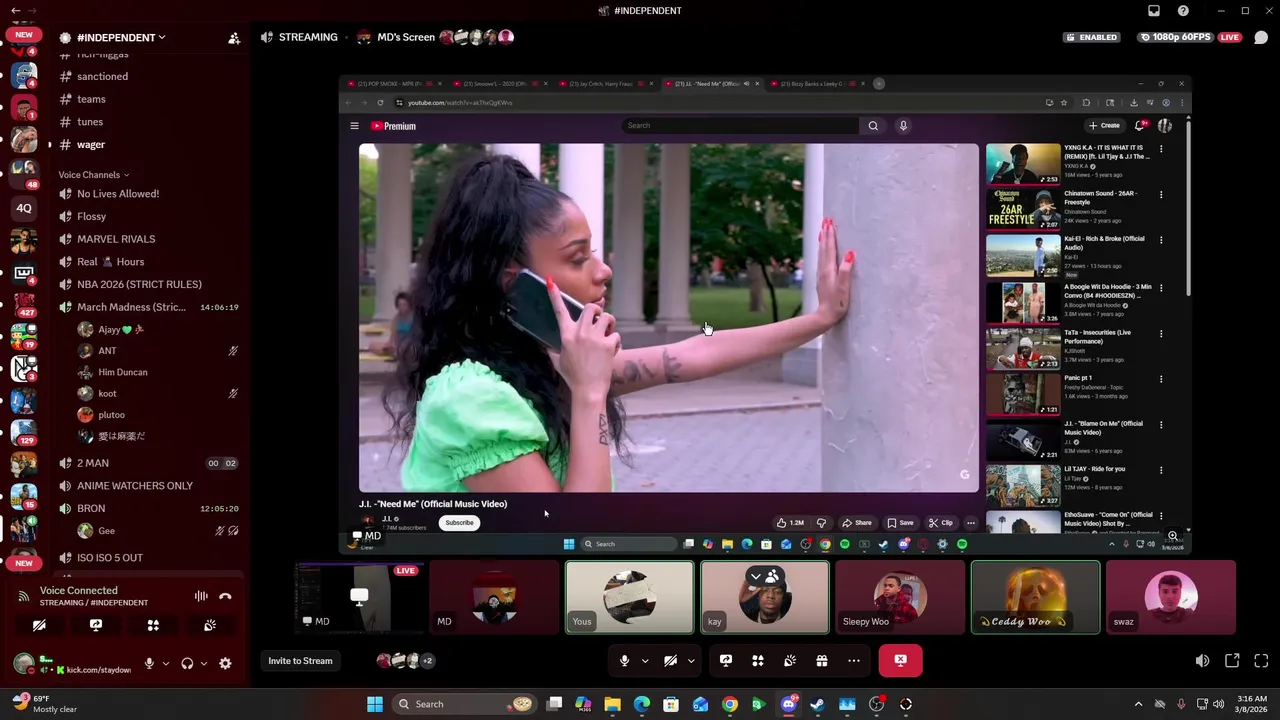This screenshot has height=720, width=1280.
Task: Open activities launcher in stream control bar
Action: point(758,661)
